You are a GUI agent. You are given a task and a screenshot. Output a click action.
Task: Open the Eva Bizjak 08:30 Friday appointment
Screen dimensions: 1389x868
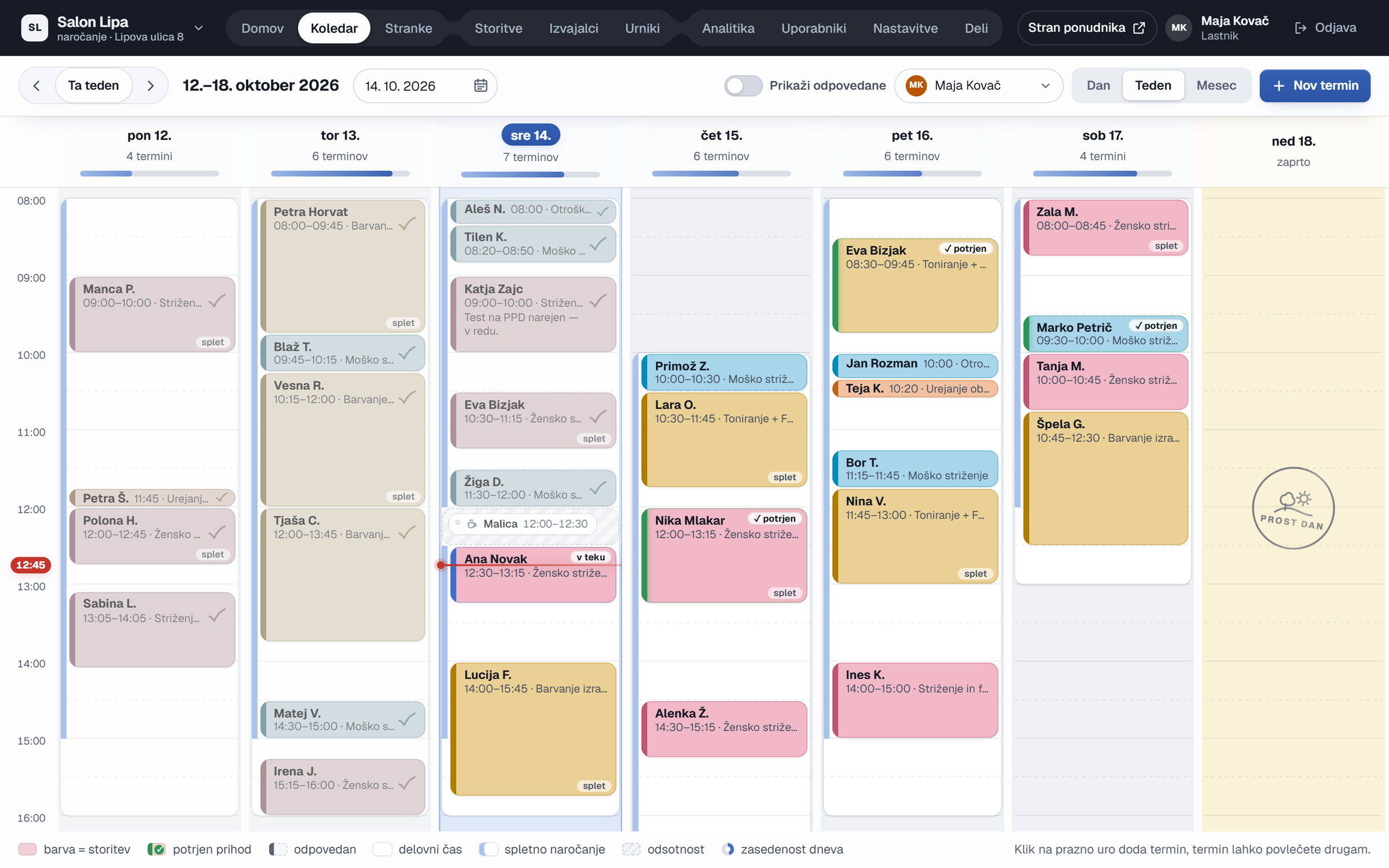[915, 285]
